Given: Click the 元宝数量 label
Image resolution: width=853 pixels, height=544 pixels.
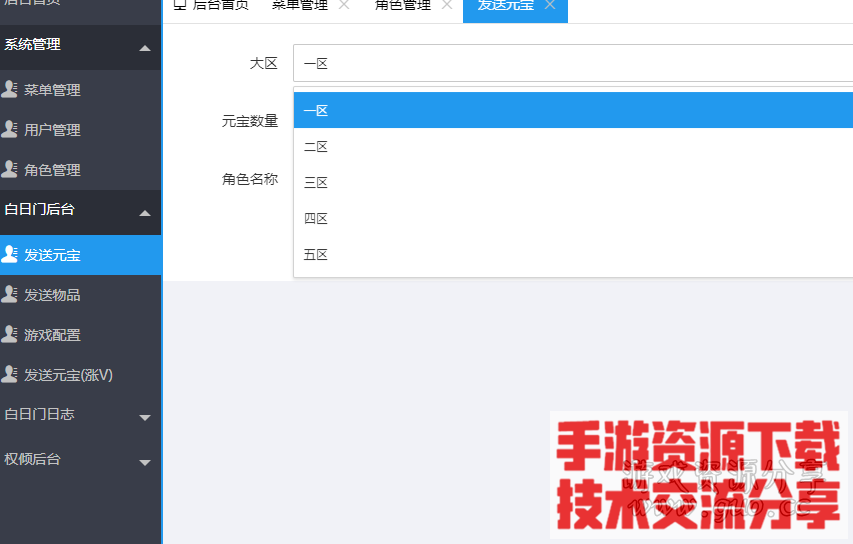Looking at the screenshot, I should (250, 121).
